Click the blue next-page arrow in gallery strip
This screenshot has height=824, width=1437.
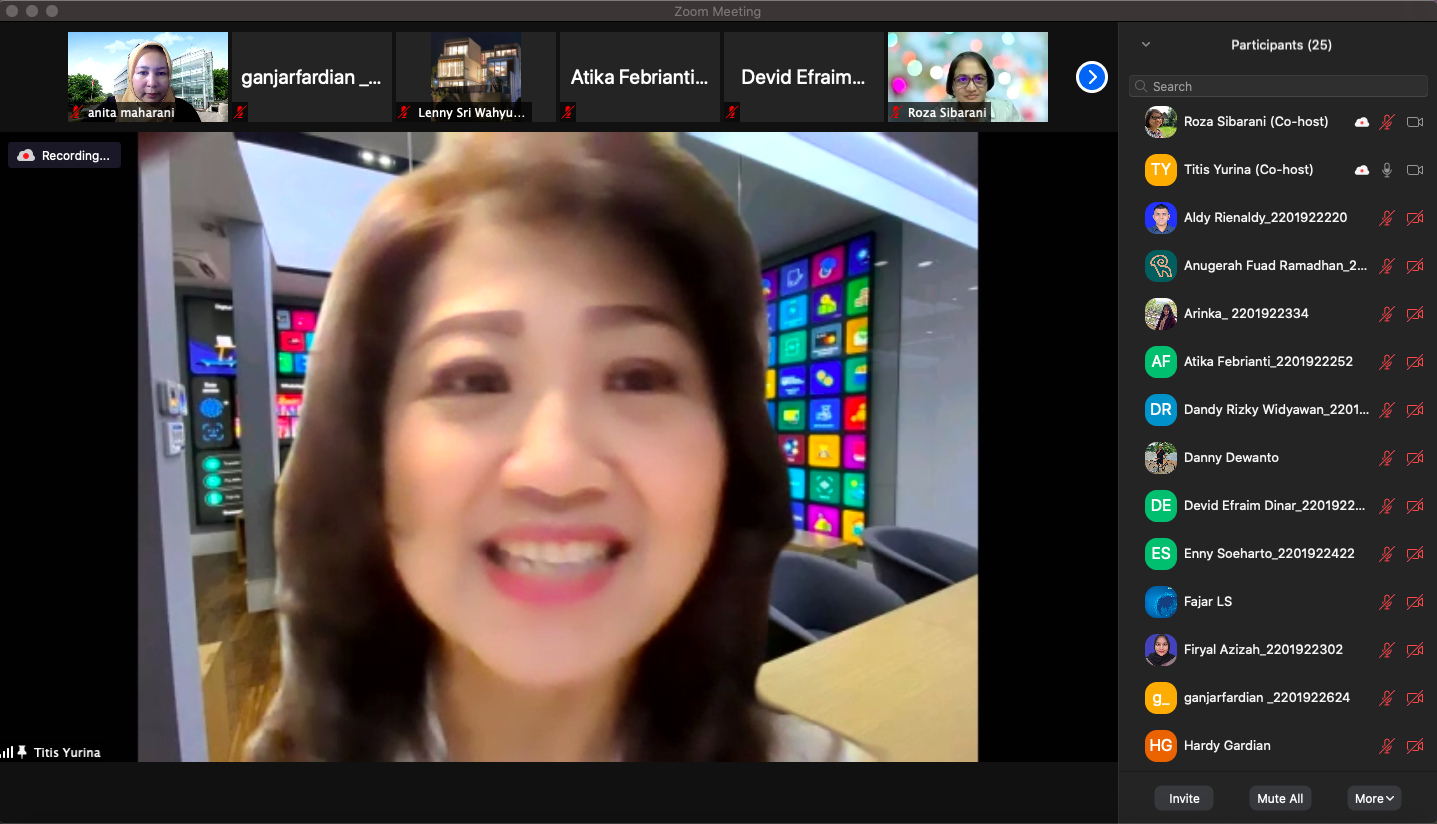click(x=1091, y=77)
